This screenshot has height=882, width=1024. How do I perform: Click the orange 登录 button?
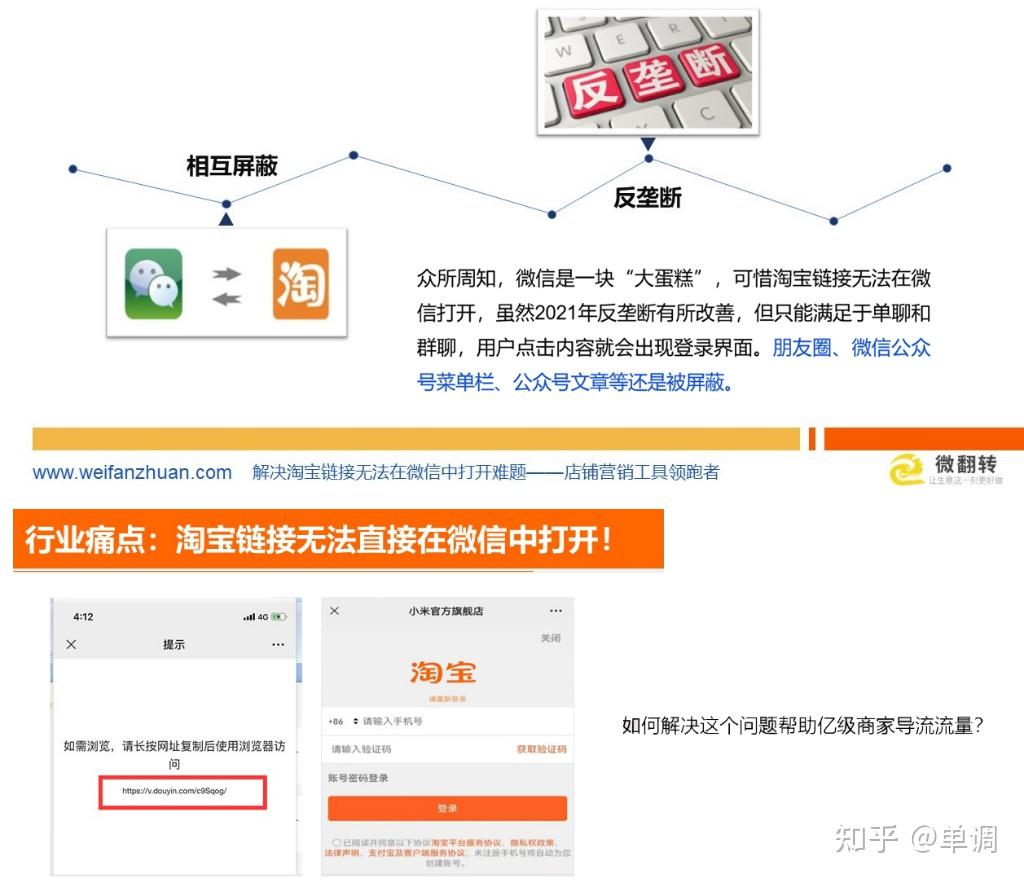click(447, 808)
